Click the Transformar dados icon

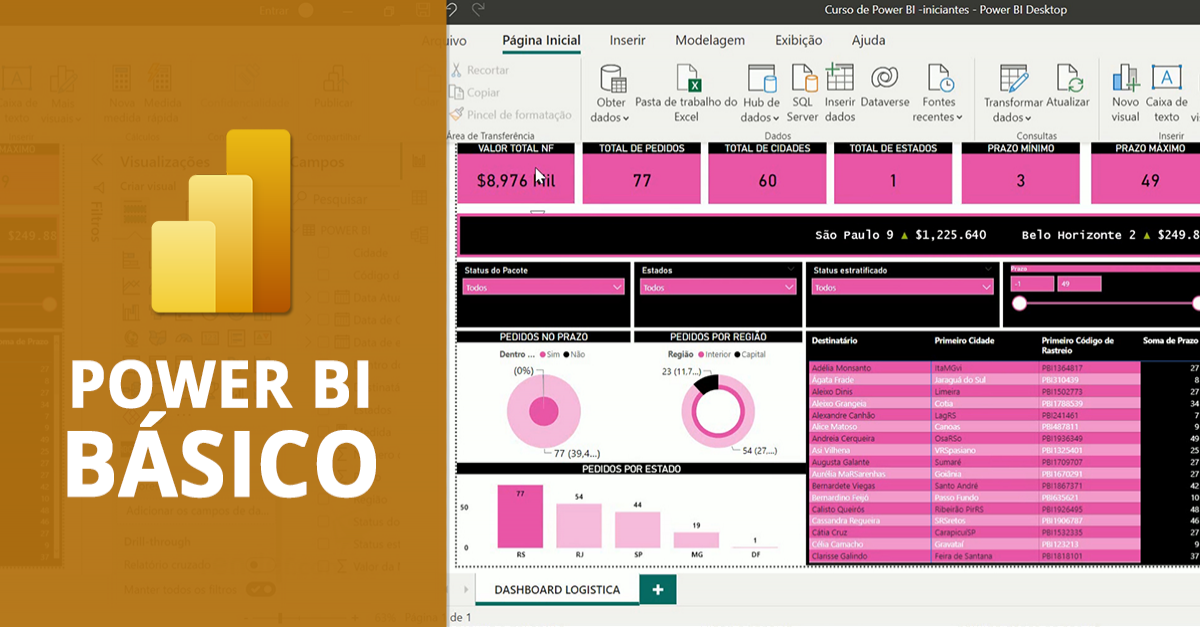[x=1014, y=78]
